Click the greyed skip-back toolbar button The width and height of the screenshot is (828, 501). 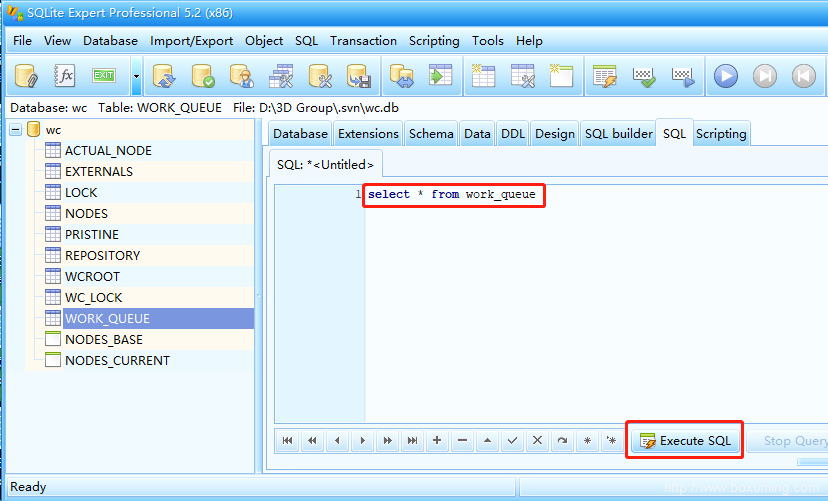pyautogui.click(x=804, y=76)
